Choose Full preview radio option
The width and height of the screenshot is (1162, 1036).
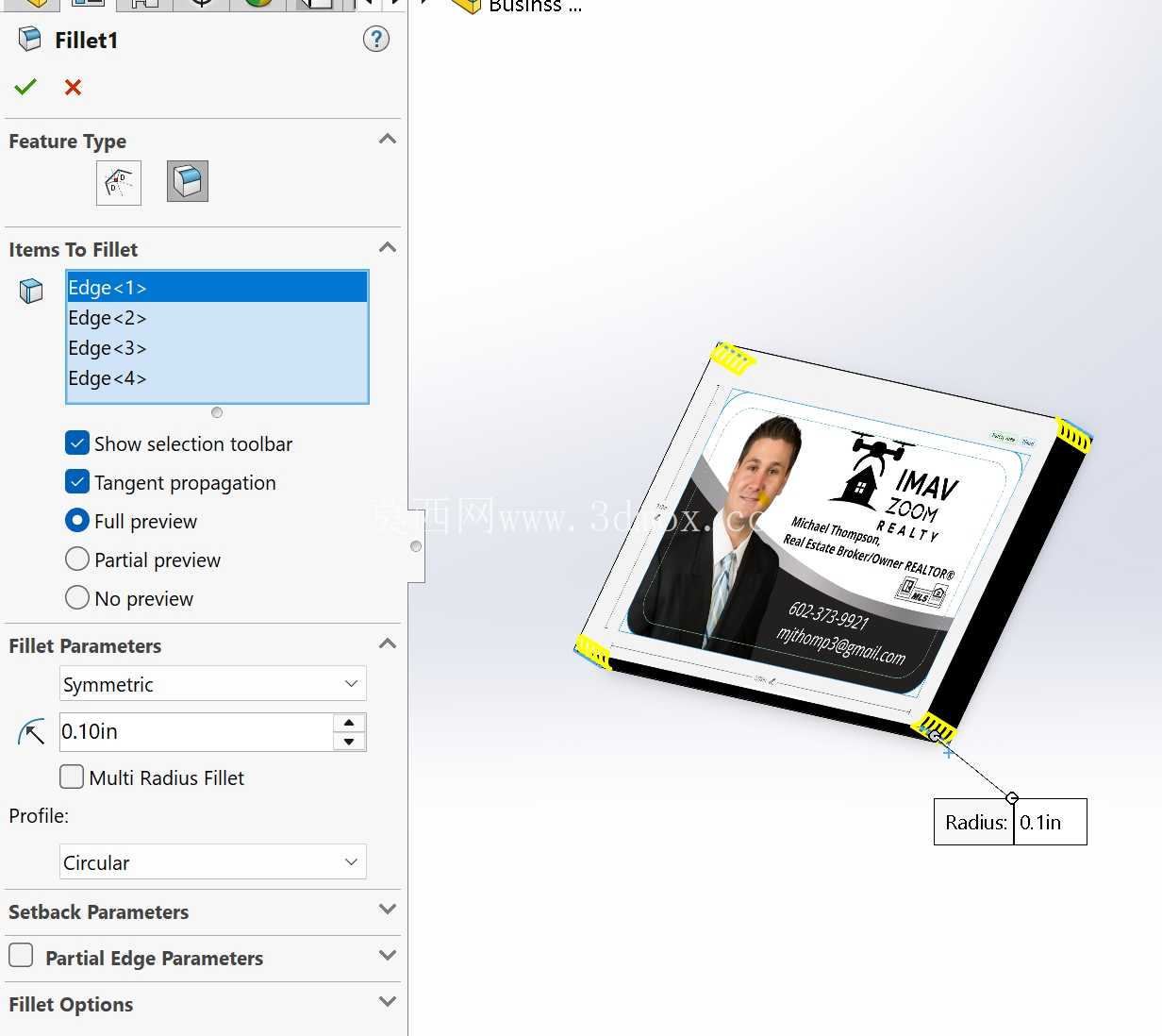[x=77, y=520]
